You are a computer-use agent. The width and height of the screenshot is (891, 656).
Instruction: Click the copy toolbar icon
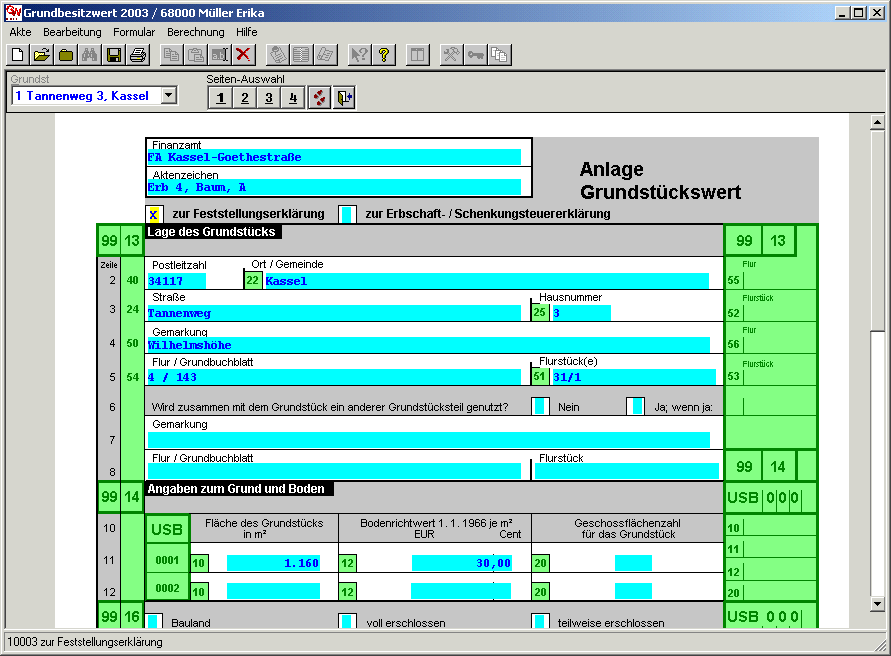coord(171,55)
